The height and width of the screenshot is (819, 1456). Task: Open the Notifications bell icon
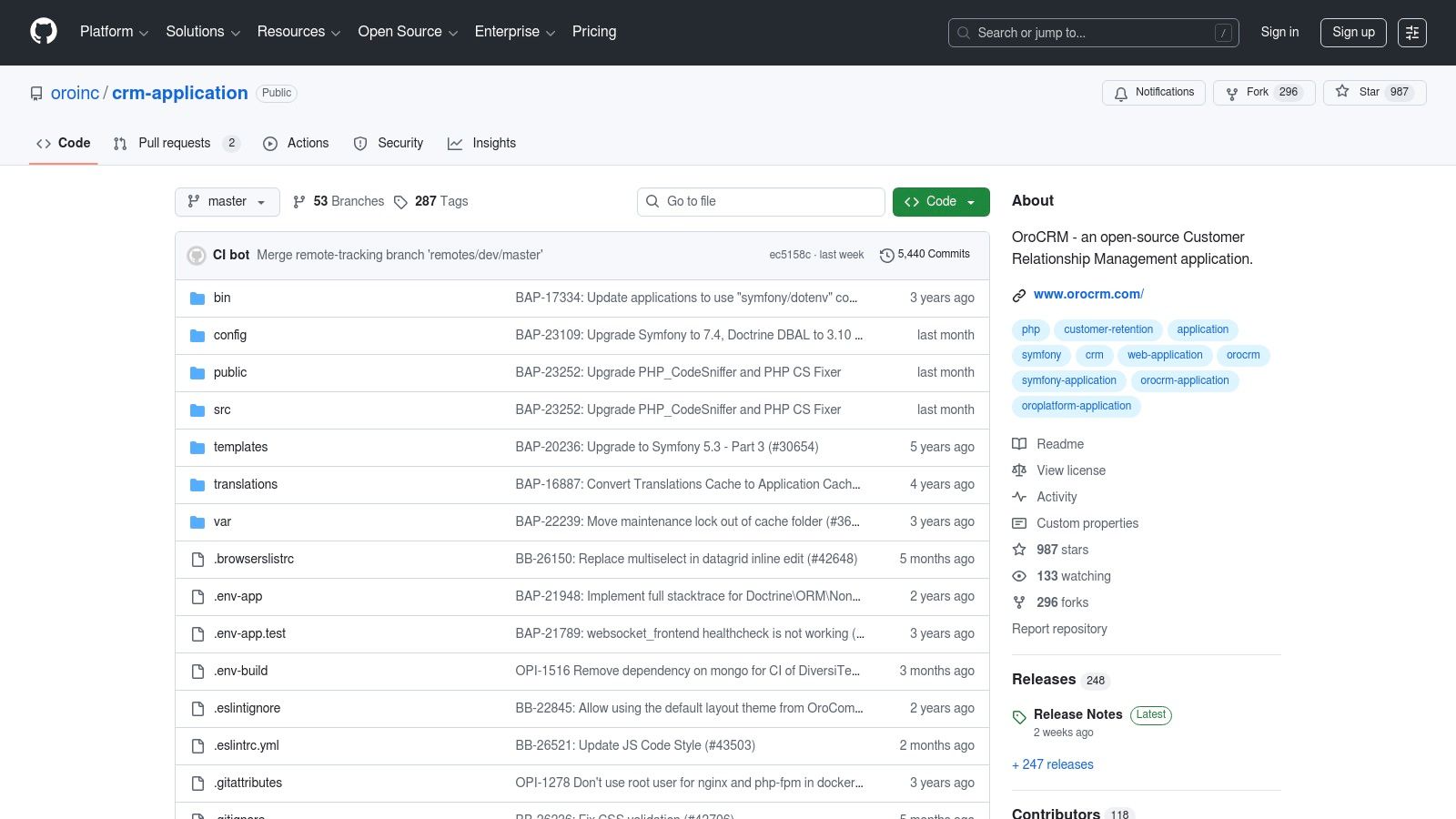coord(1120,93)
